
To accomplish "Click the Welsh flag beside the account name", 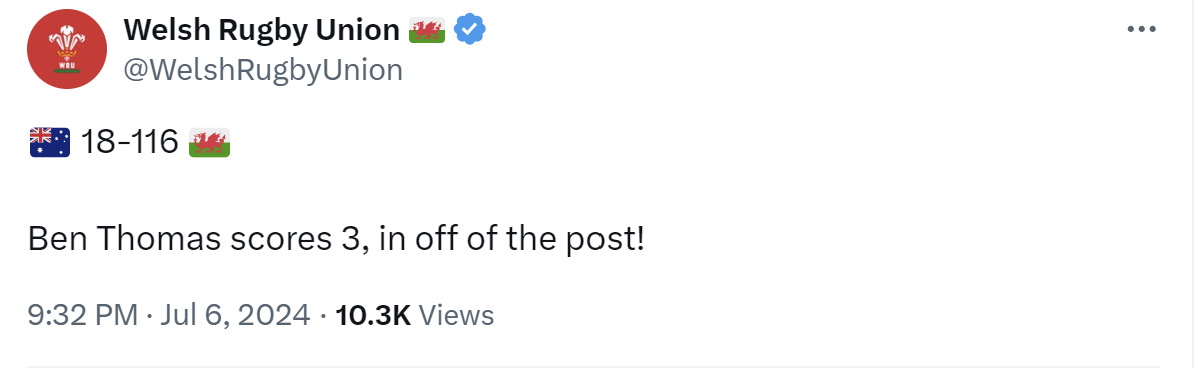I will (x=428, y=31).
